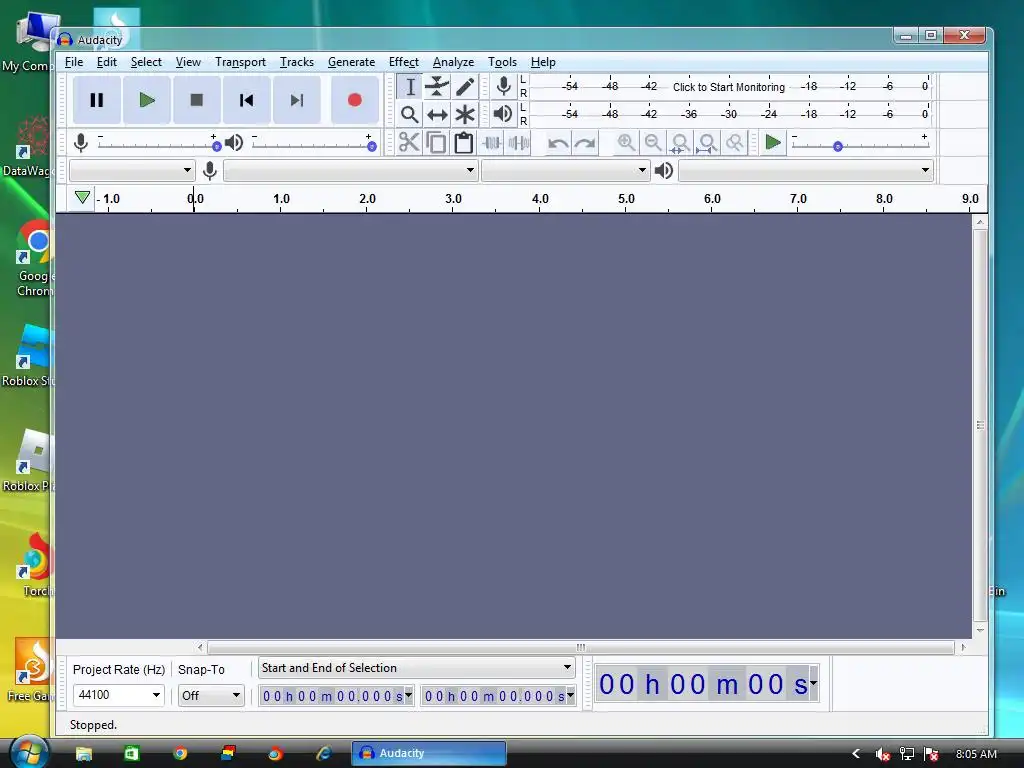Stop playback with the Stop button
This screenshot has height=768, width=1024.
click(197, 100)
